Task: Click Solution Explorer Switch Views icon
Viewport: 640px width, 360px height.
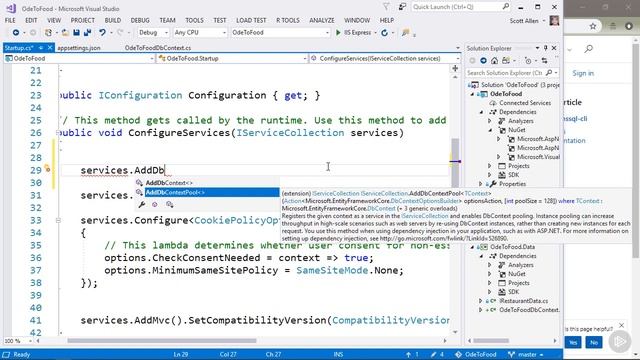Action: (506, 61)
